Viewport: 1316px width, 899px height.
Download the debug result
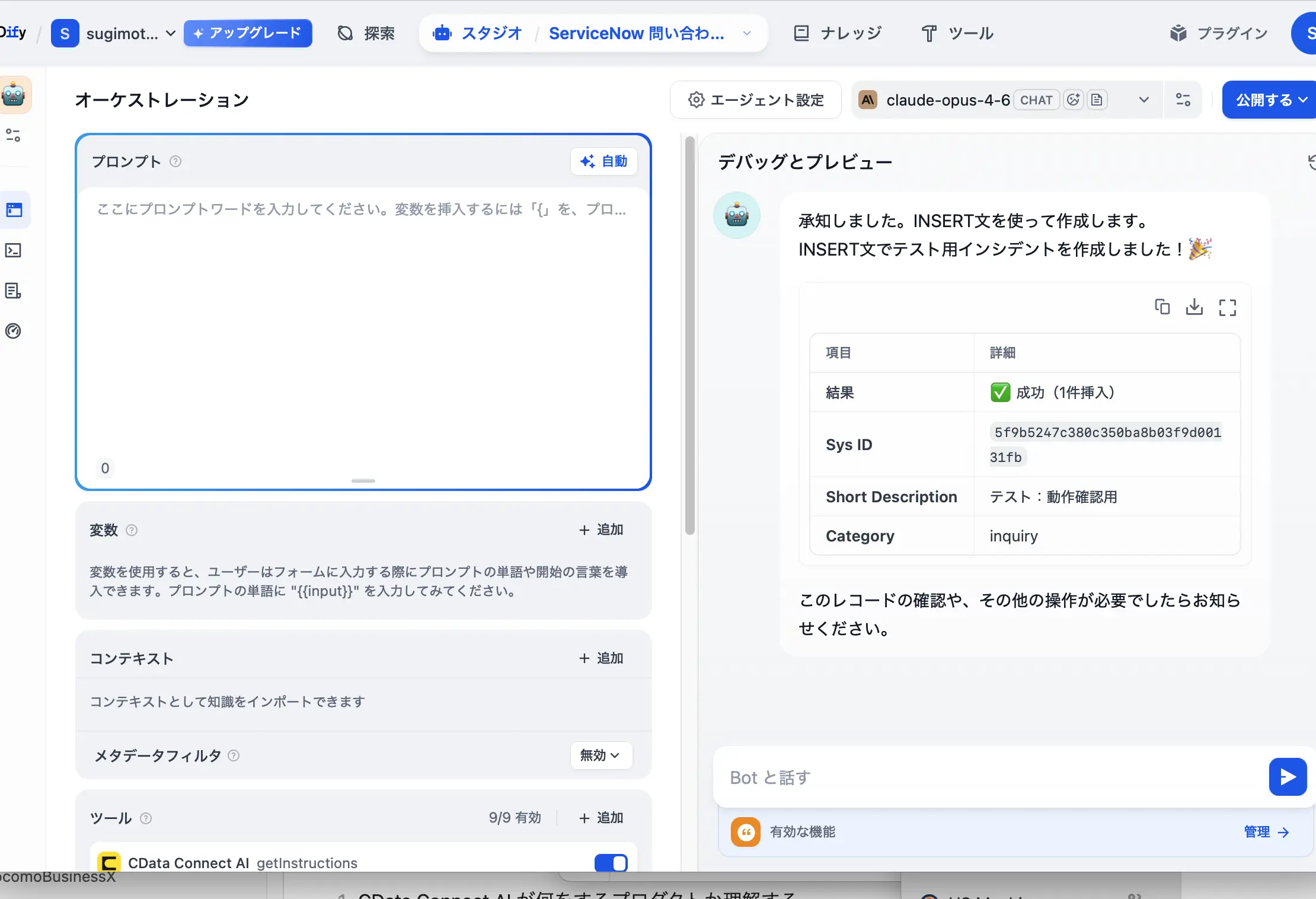click(x=1195, y=307)
